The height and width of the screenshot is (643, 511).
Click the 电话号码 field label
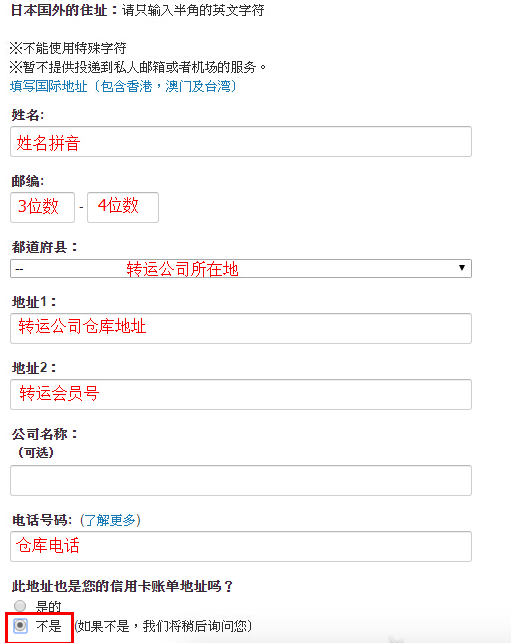pos(42,520)
